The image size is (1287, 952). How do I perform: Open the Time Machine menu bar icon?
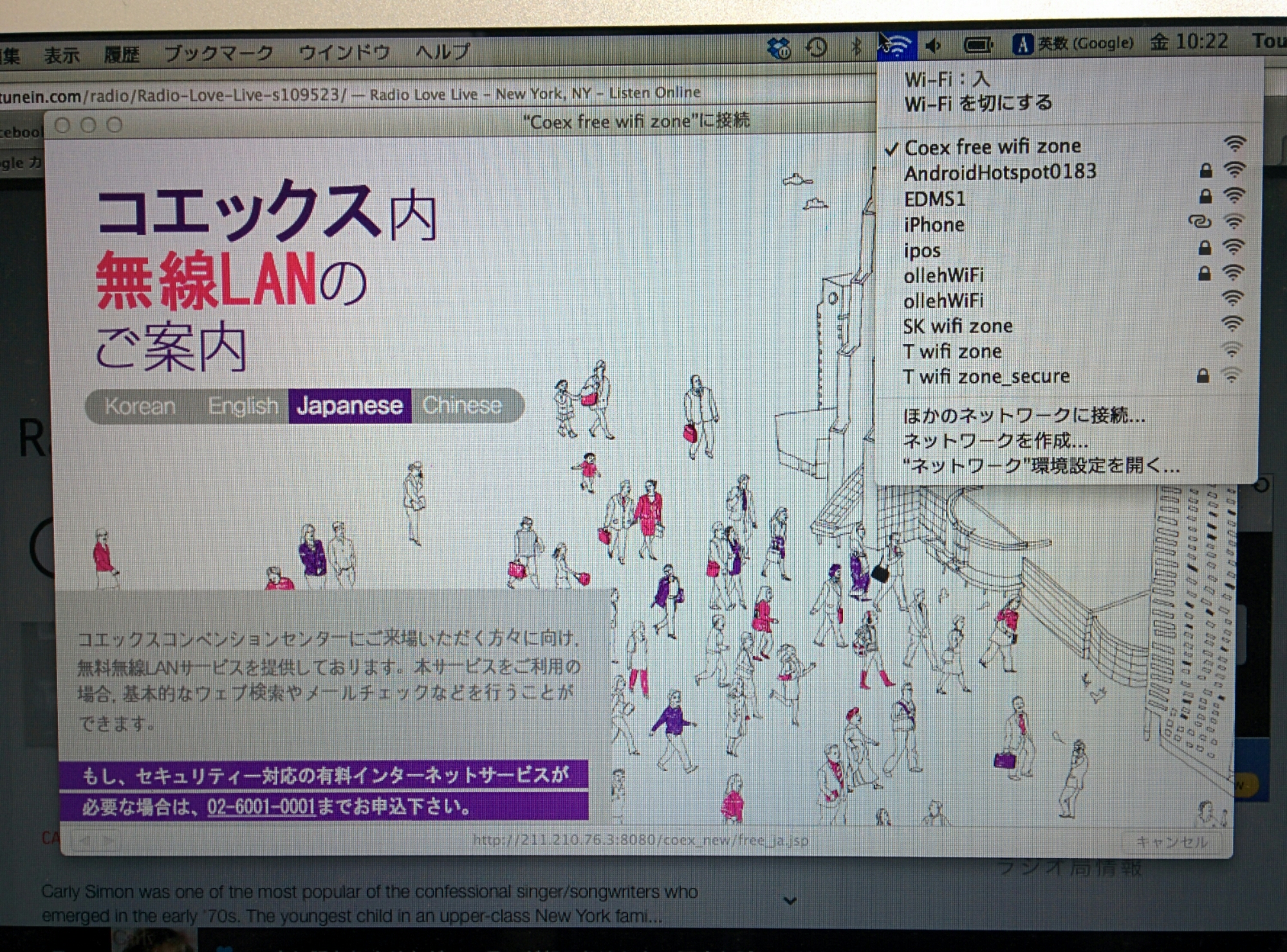[817, 48]
